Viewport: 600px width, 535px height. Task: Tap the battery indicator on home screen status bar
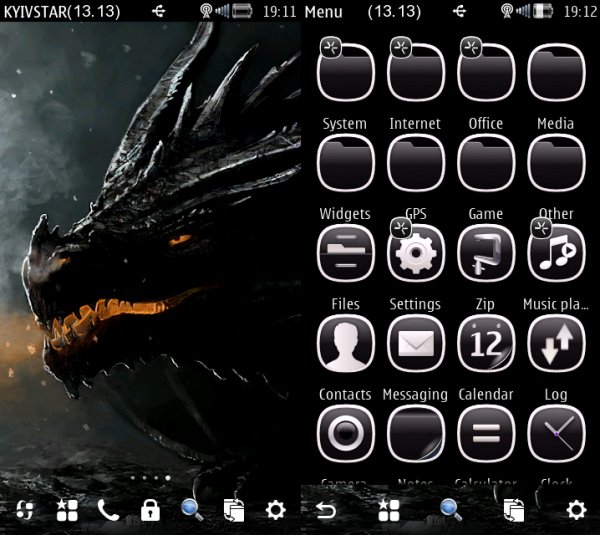[242, 11]
